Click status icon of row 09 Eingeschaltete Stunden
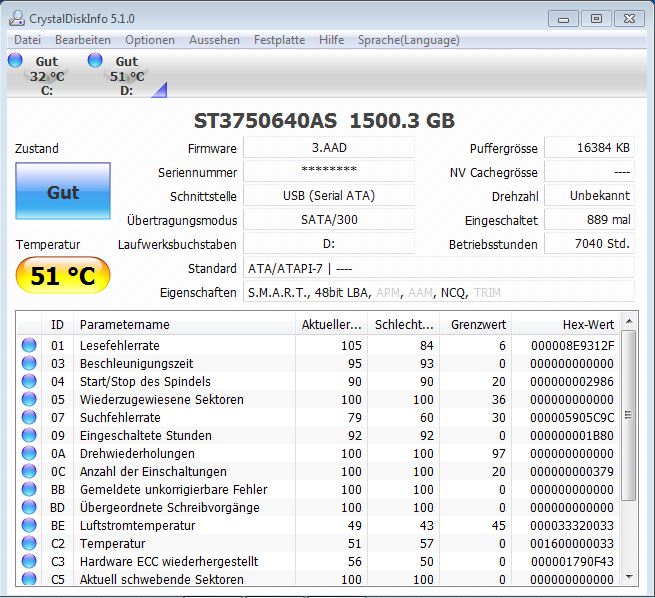 point(29,435)
